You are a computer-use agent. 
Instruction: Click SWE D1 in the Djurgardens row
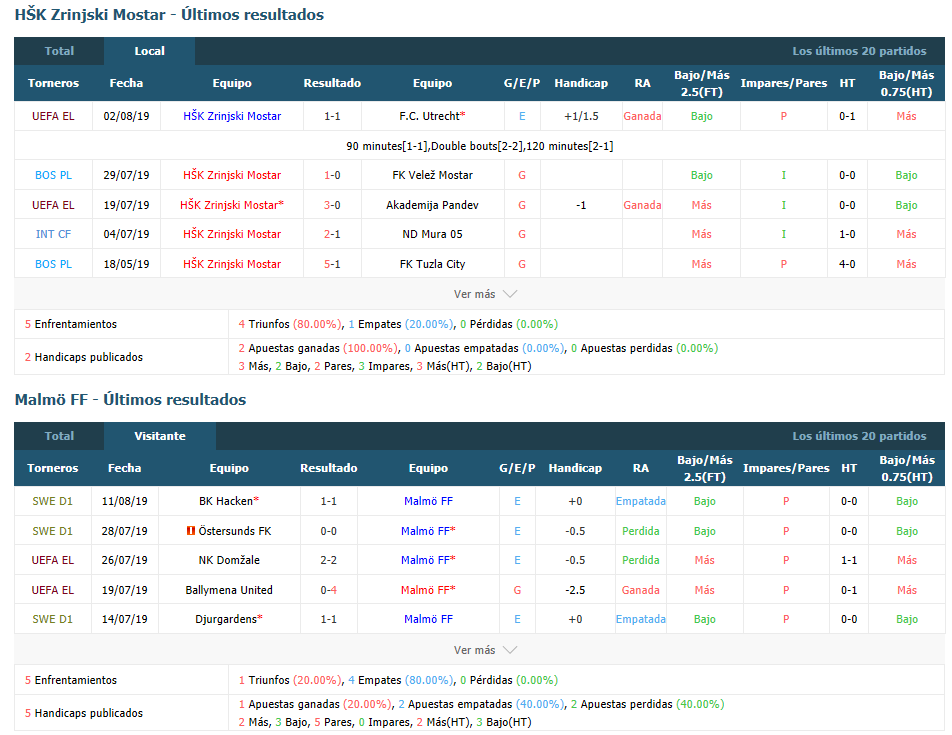pyautogui.click(x=52, y=619)
